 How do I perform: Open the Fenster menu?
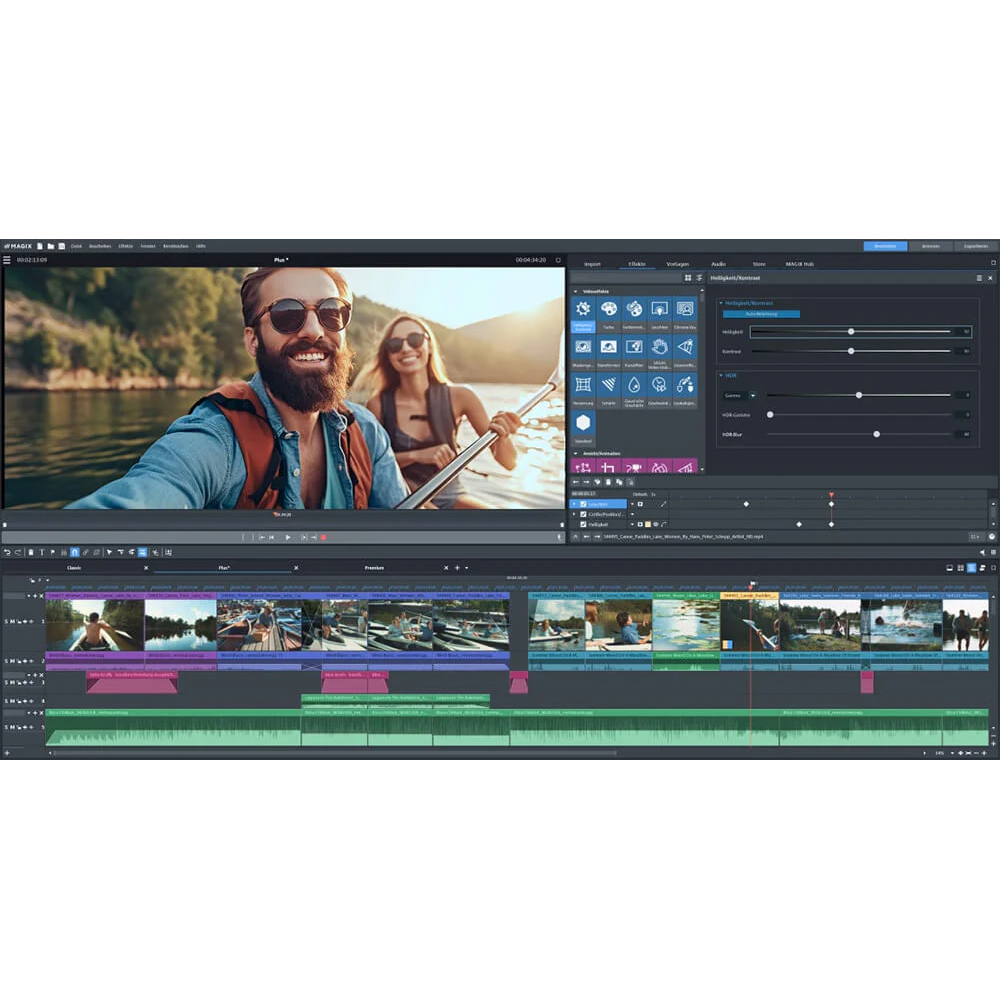tap(148, 246)
